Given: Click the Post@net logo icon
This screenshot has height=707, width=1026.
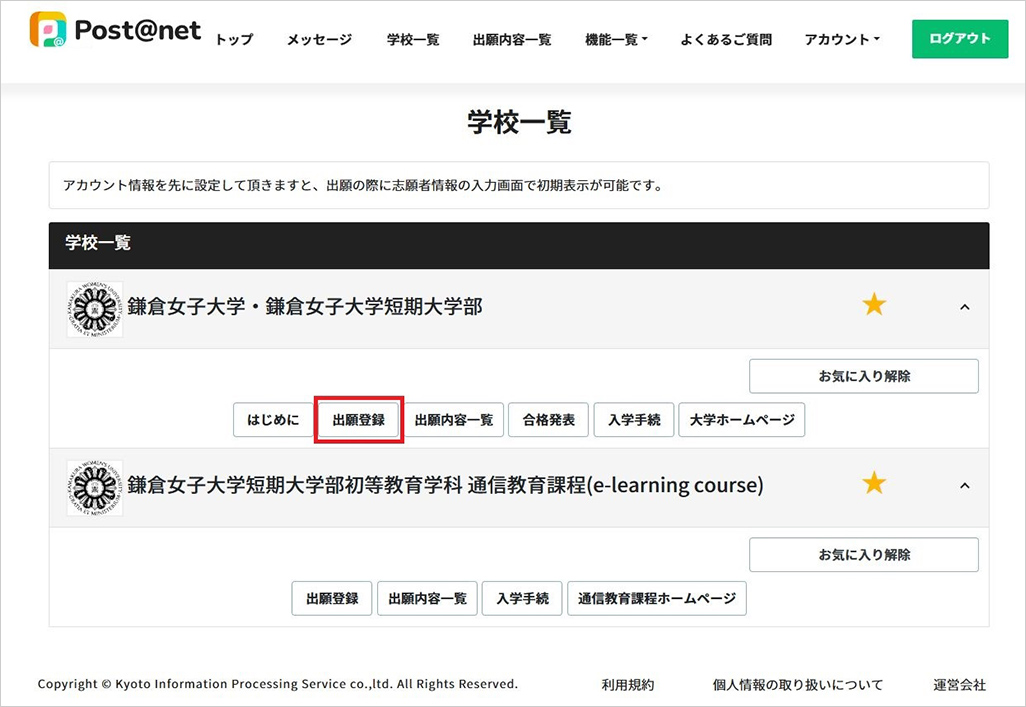Looking at the screenshot, I should (x=48, y=29).
